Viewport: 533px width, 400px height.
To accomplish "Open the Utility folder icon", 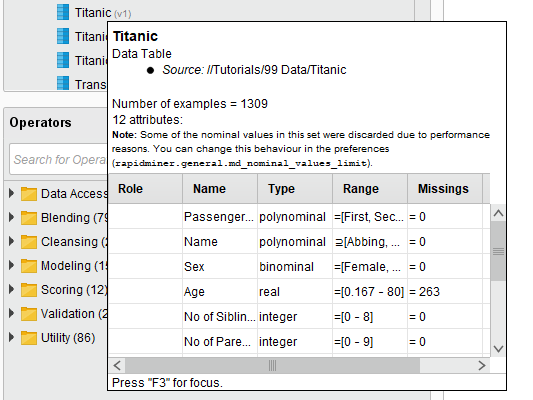I will click(29, 338).
